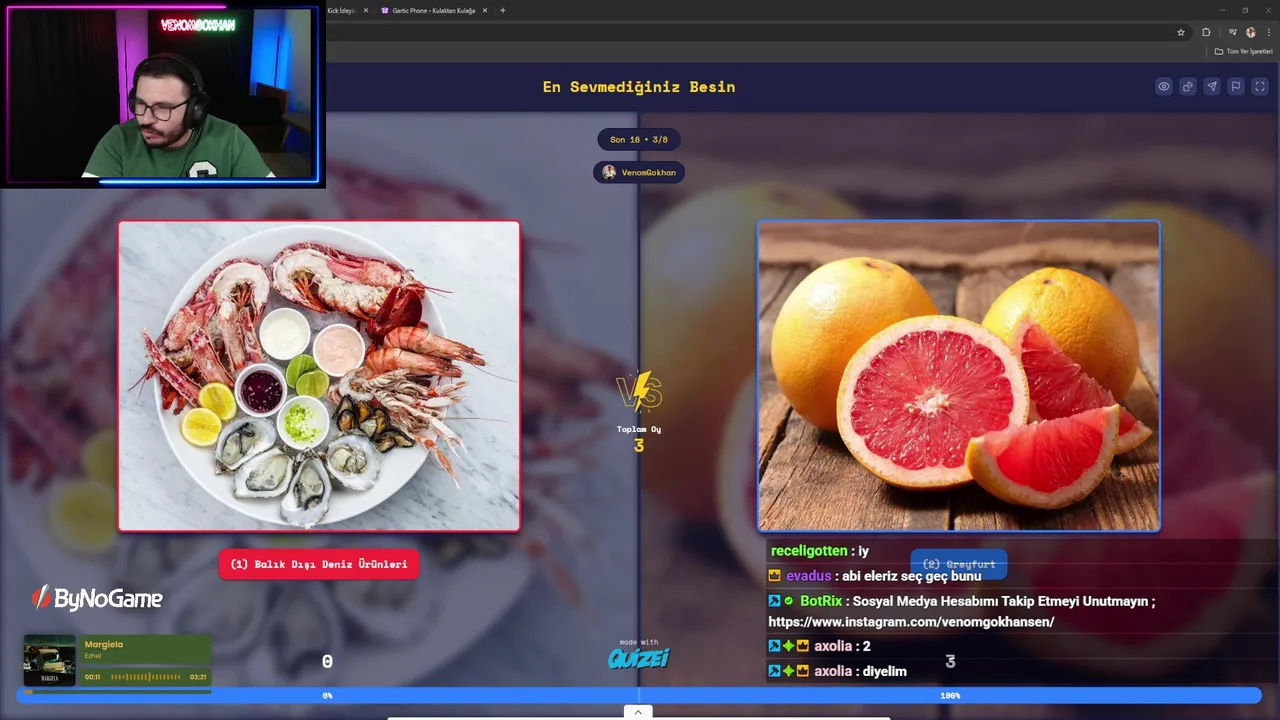Click the ByNoGame logo overlay
Screen dimensions: 1280x720
point(97,598)
